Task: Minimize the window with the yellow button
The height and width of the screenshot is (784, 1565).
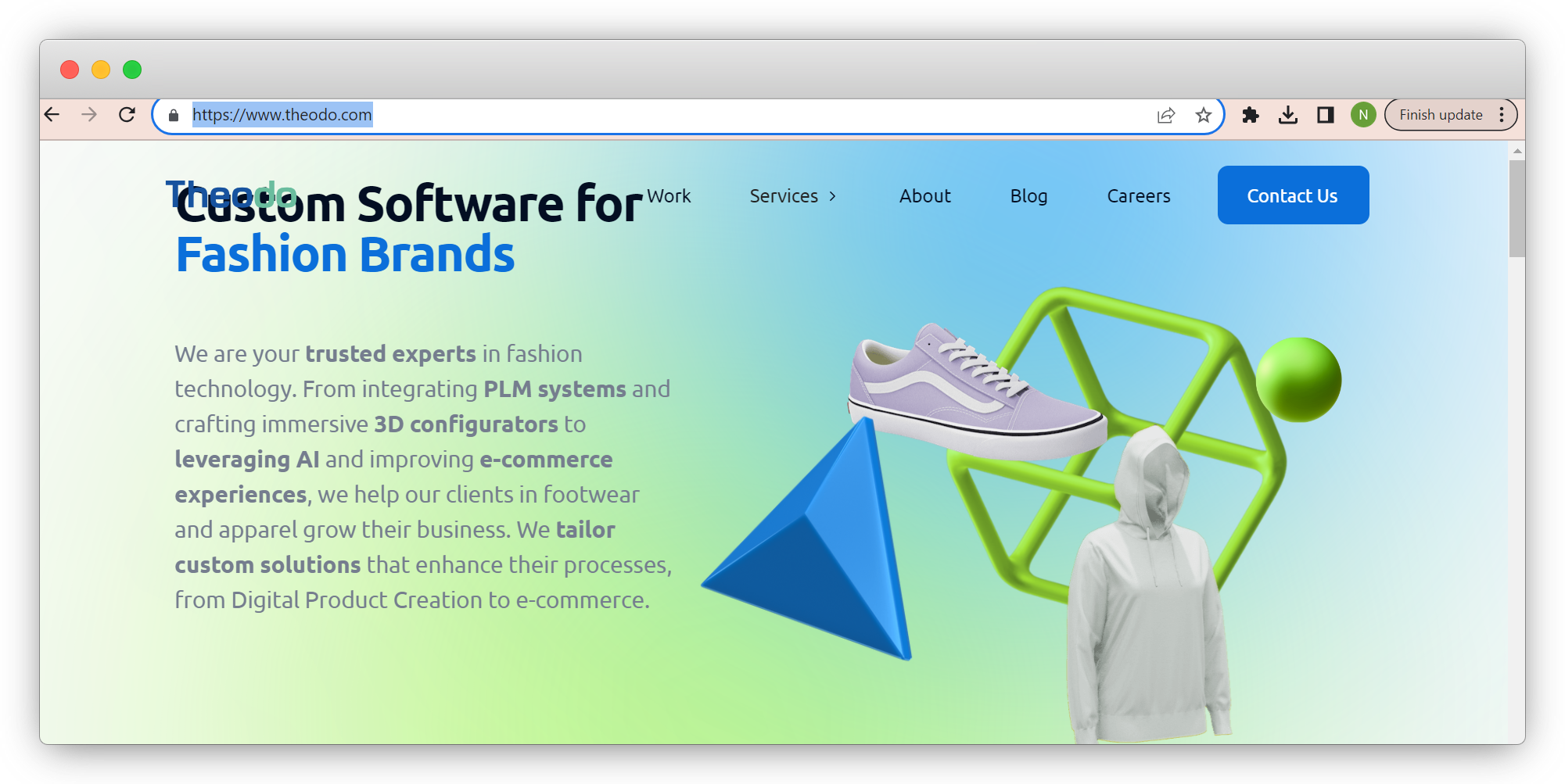Action: (101, 70)
